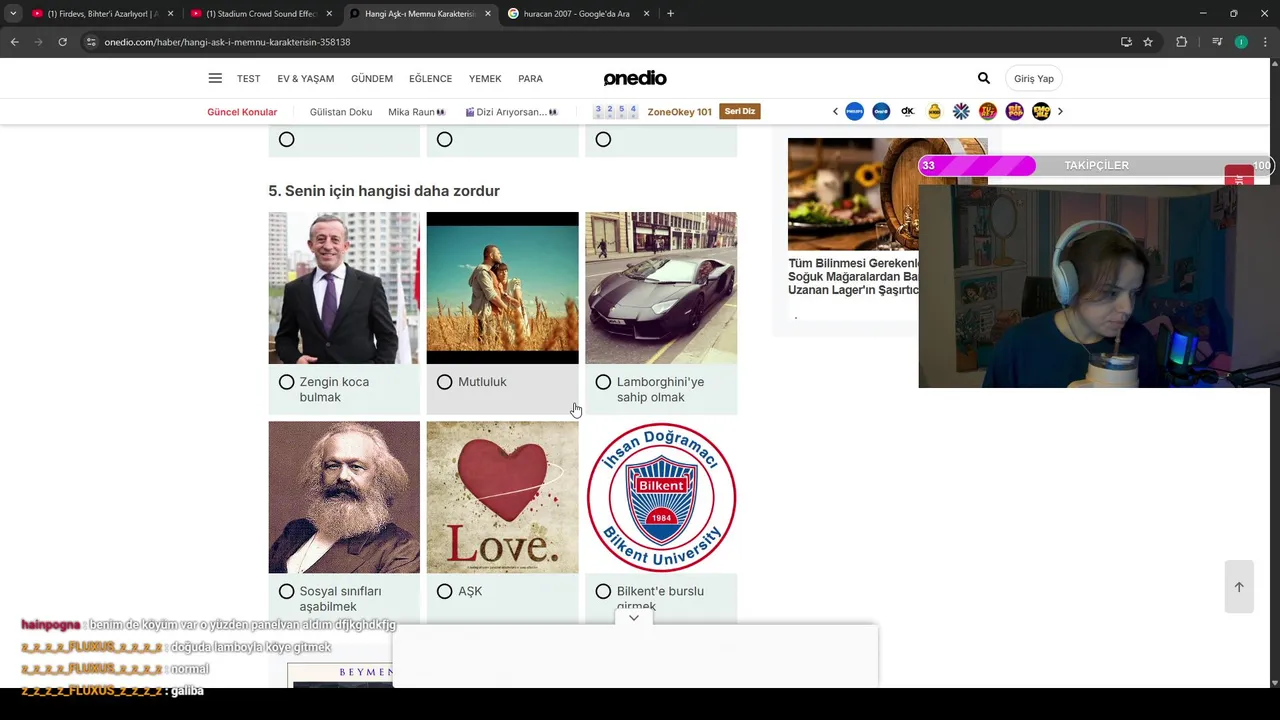Open the Gülistan Doku topic
The image size is (1280, 720).
[341, 112]
